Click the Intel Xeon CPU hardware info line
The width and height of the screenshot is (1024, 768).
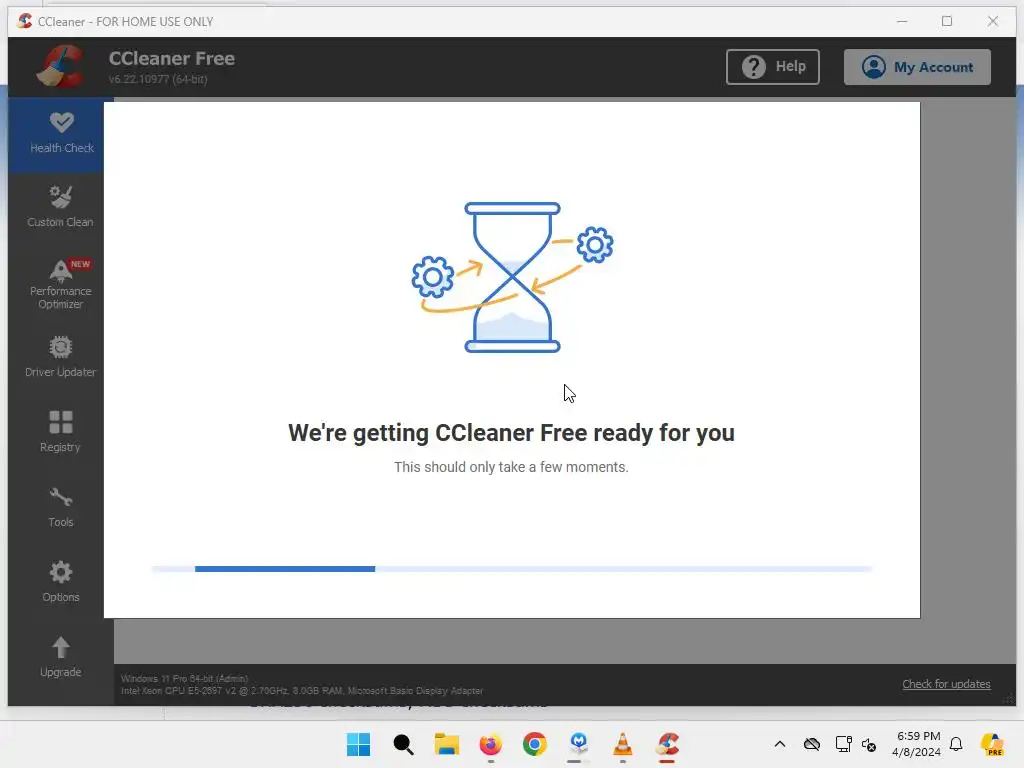click(x=302, y=690)
